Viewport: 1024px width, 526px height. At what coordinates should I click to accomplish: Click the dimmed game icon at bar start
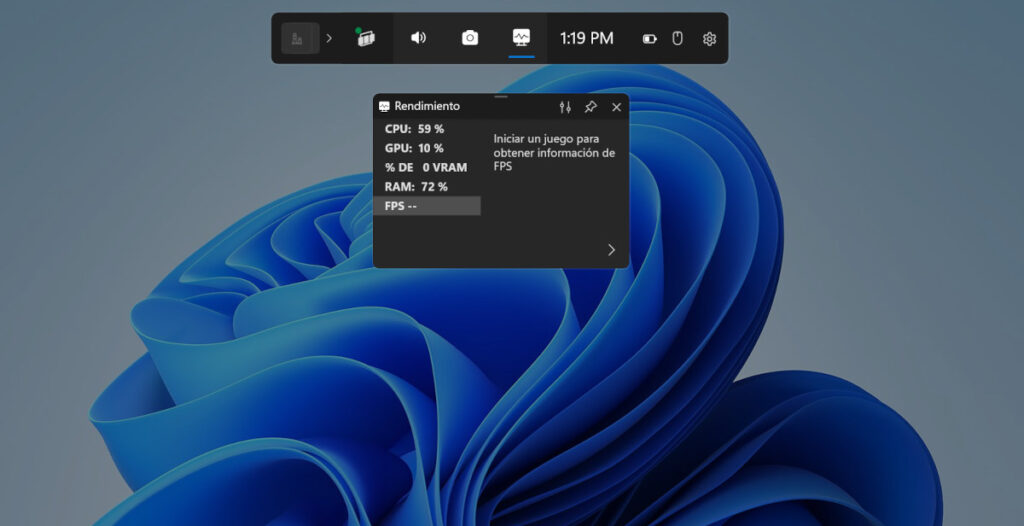[x=297, y=39]
